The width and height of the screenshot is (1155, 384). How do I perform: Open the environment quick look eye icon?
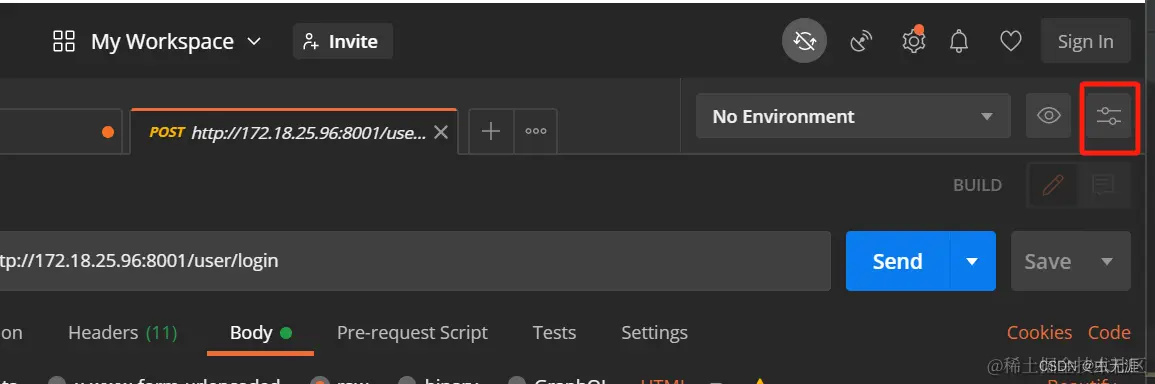click(x=1048, y=116)
